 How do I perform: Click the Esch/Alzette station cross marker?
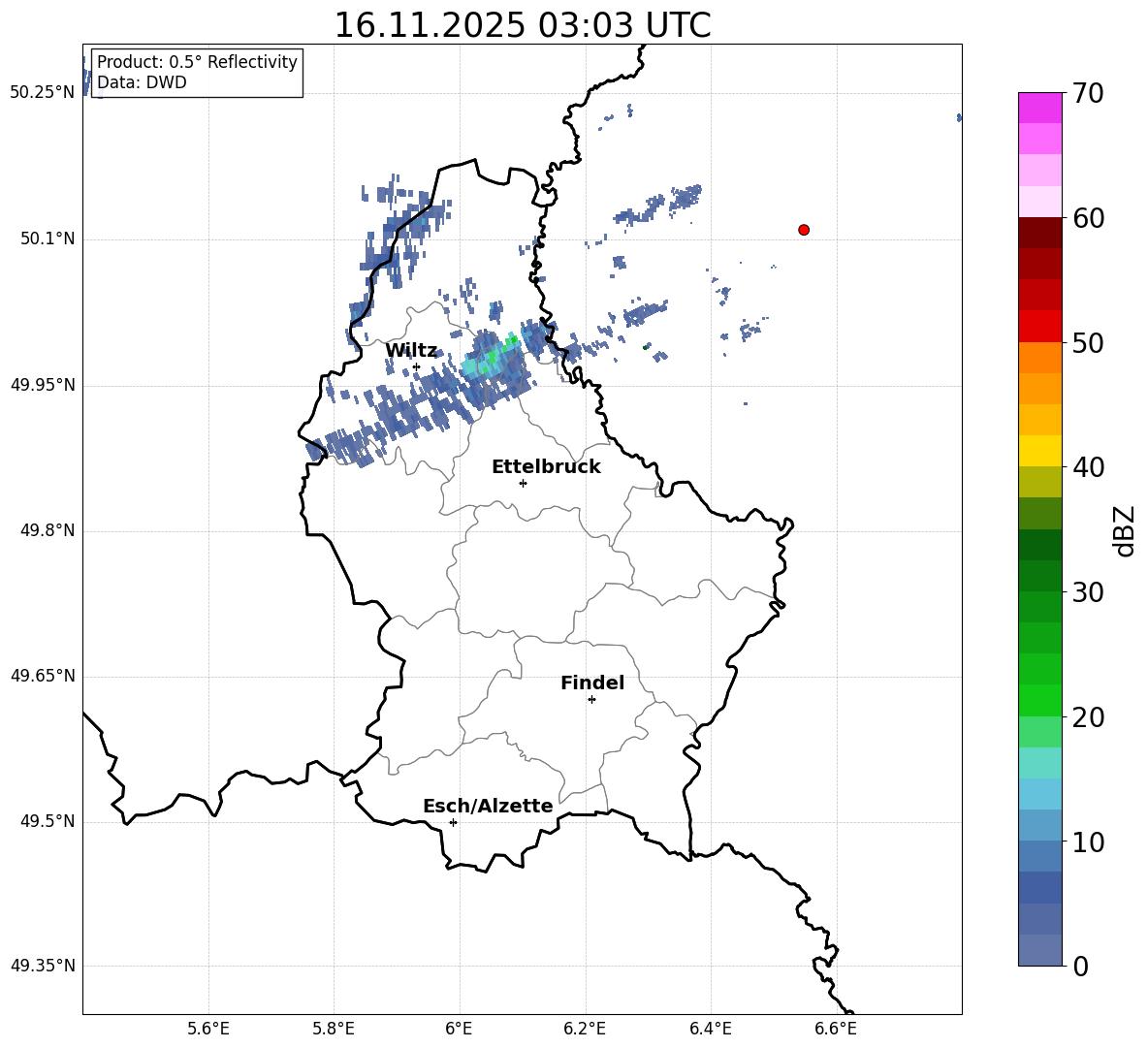point(453,822)
